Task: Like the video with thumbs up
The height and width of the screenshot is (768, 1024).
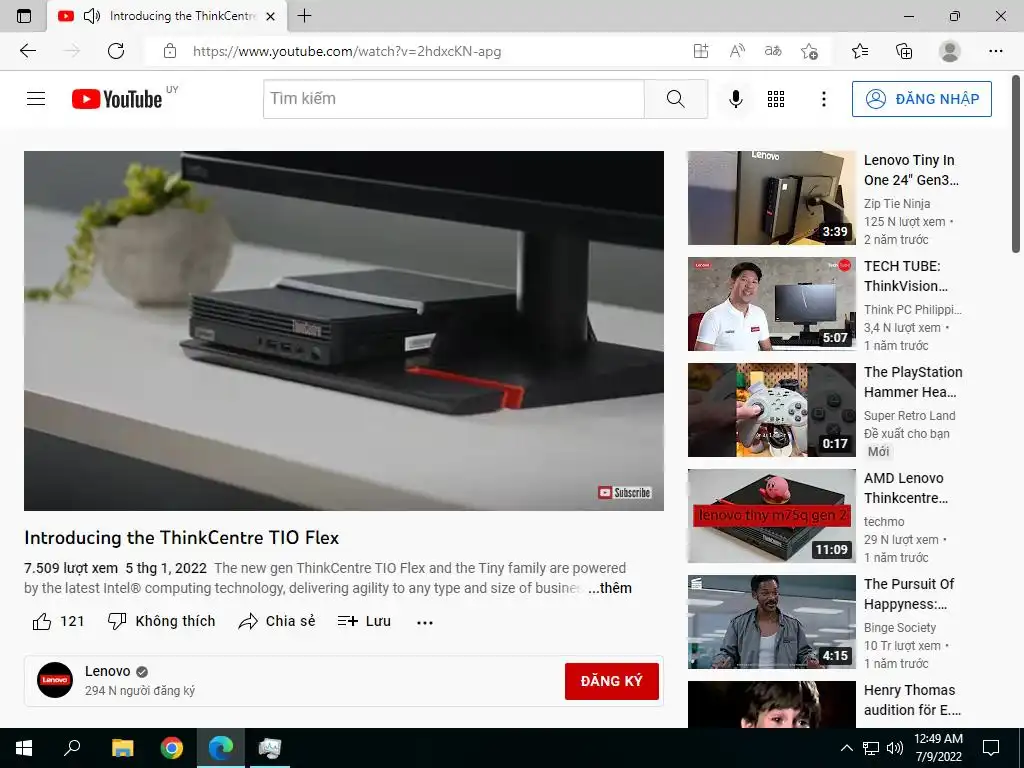Action: click(x=58, y=621)
